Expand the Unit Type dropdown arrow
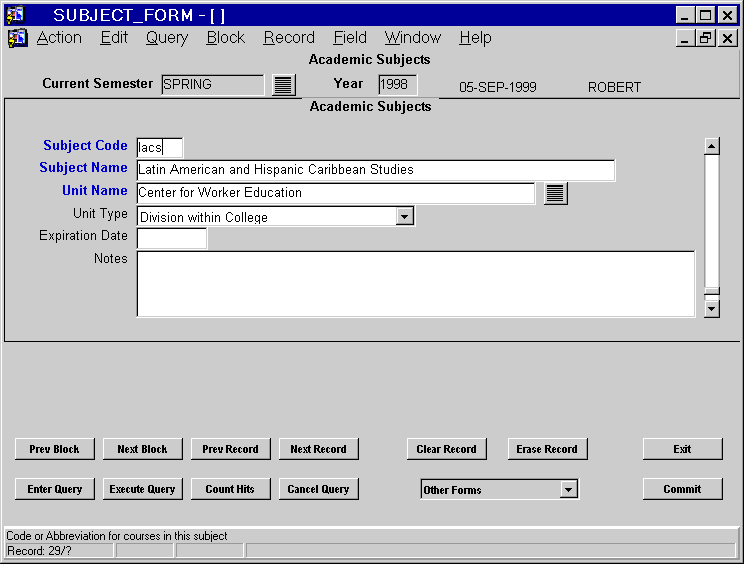Screen dimensions: 744x564 click(x=404, y=216)
